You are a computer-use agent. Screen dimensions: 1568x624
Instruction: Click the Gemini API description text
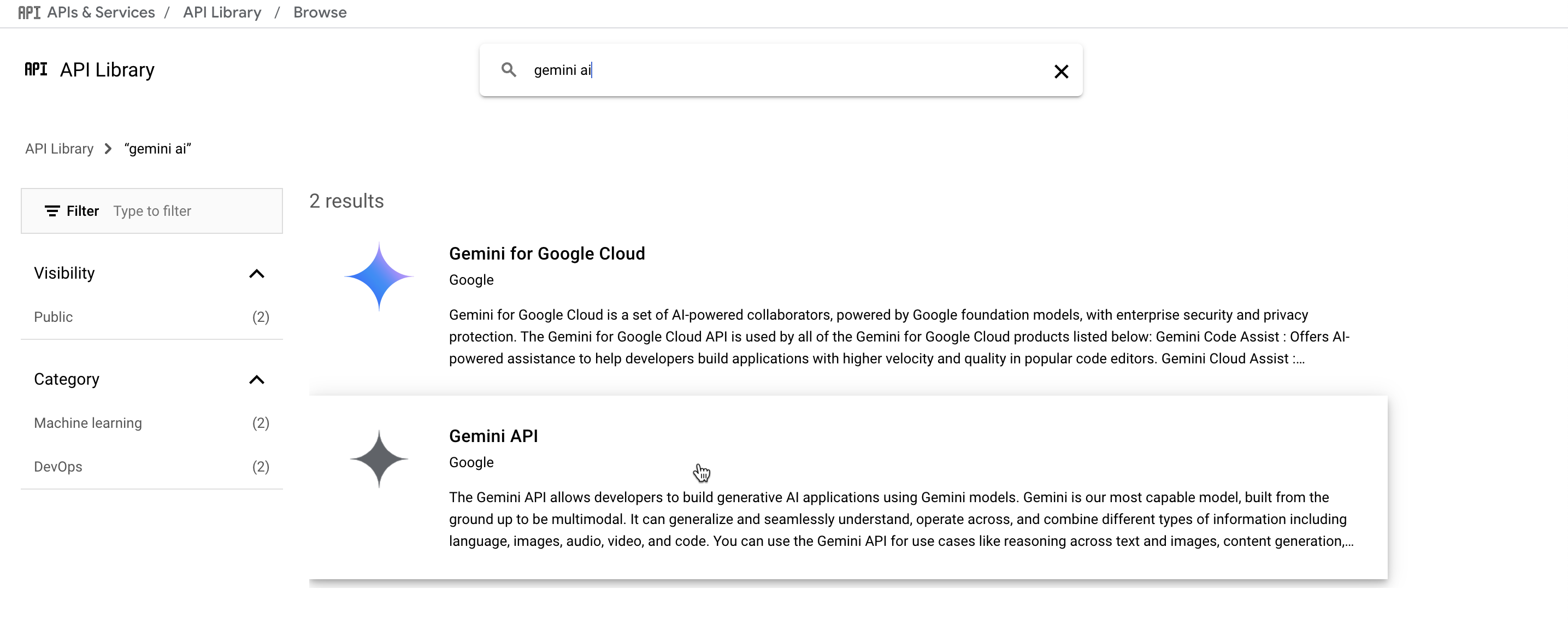901,519
